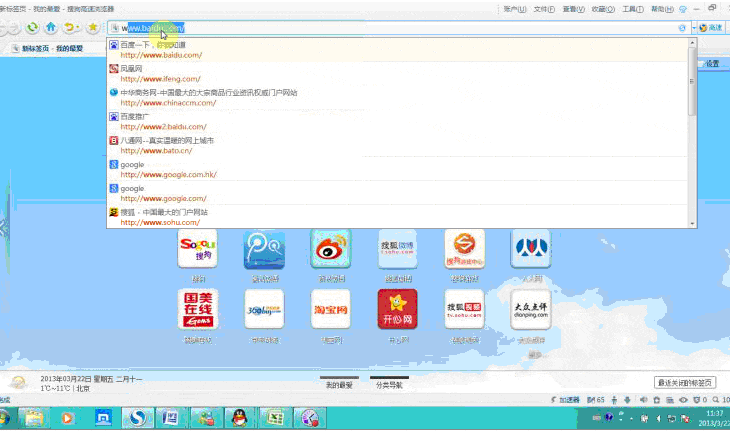The height and width of the screenshot is (431, 730).
Task: Click the refresh page icon
Action: [31, 27]
